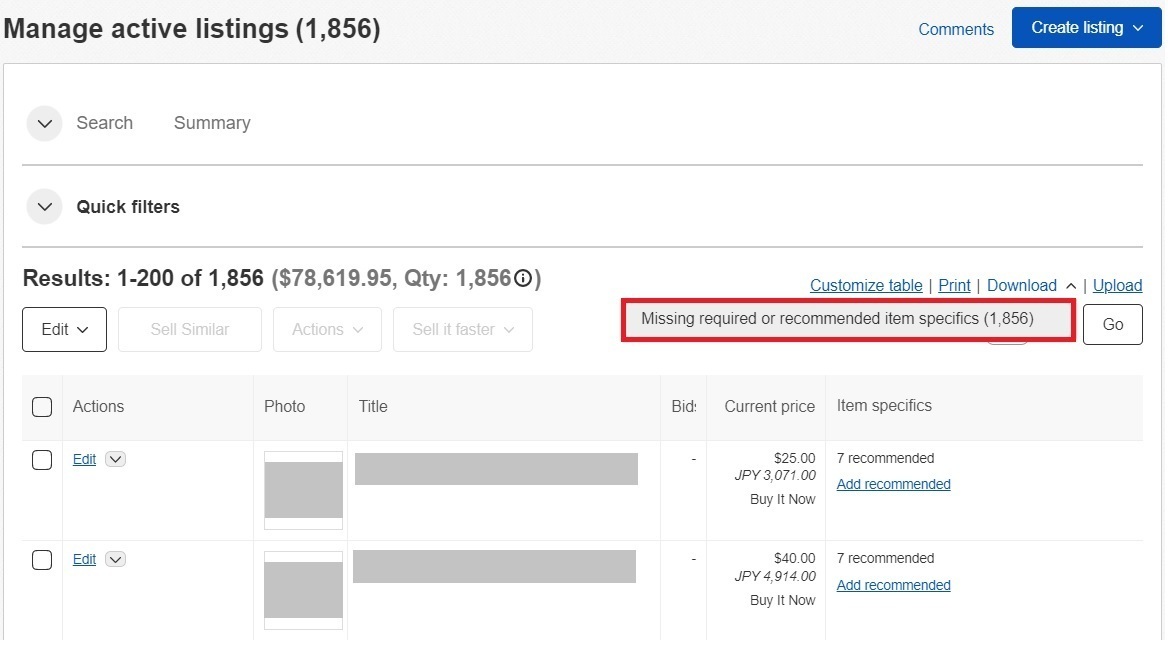Collapse the Search section chevron
Image resolution: width=1168 pixels, height=652 pixels.
(44, 124)
